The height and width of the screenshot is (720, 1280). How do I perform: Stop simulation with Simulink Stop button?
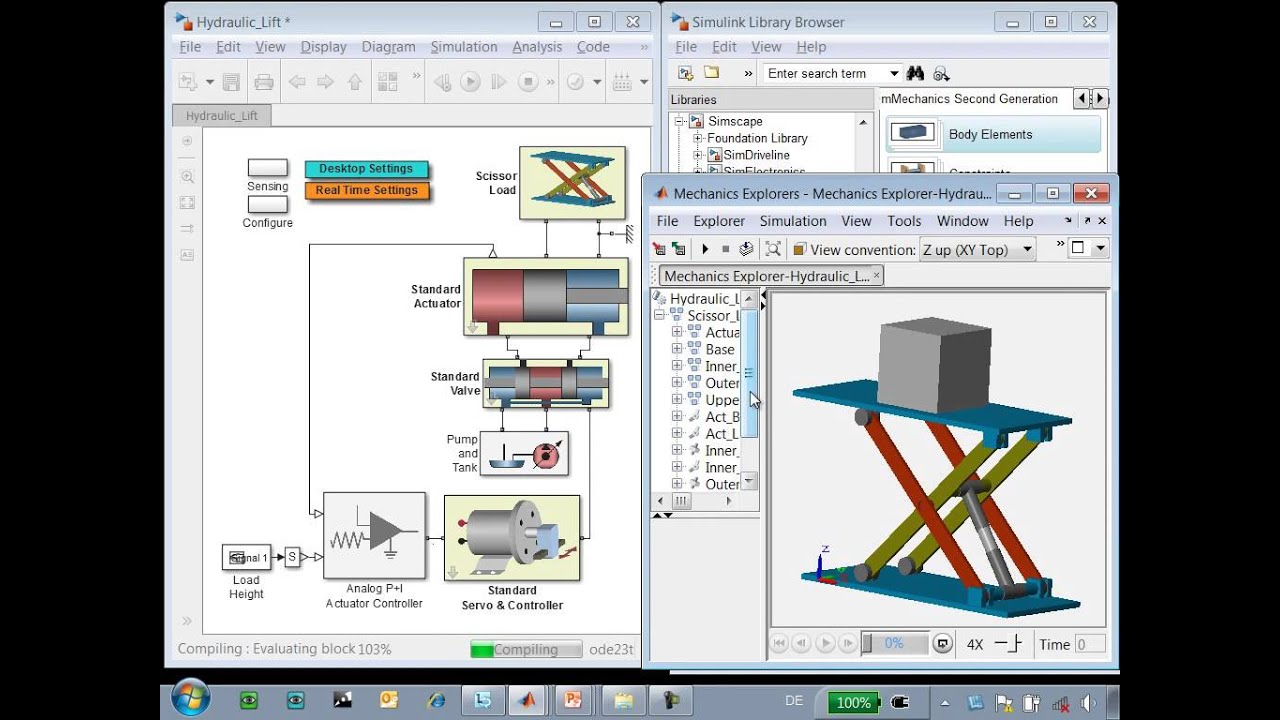point(528,82)
